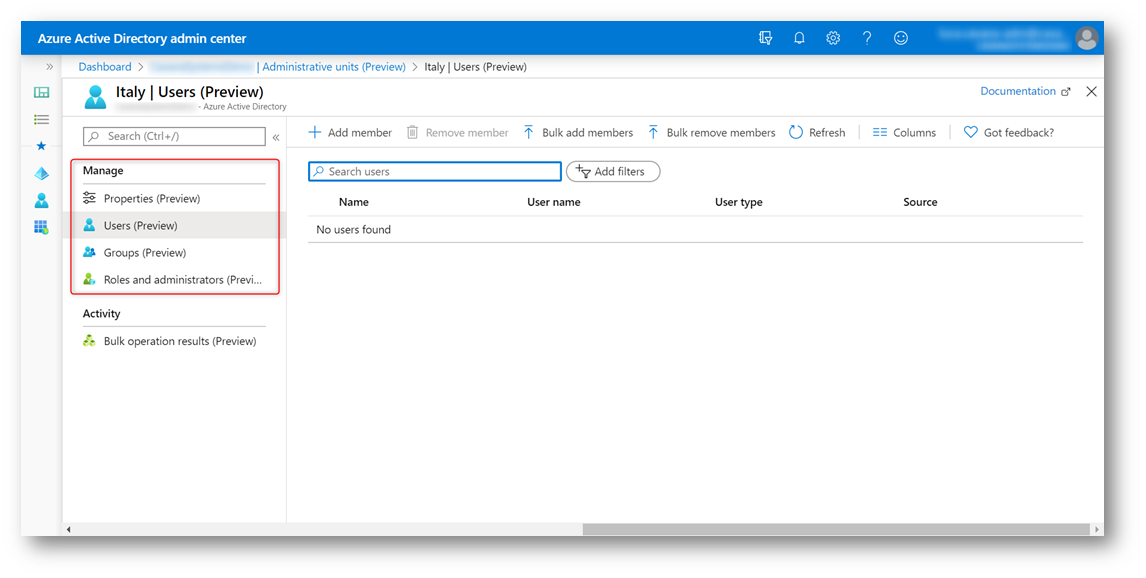Collapse the side menu with double chevron

pyautogui.click(x=276, y=137)
